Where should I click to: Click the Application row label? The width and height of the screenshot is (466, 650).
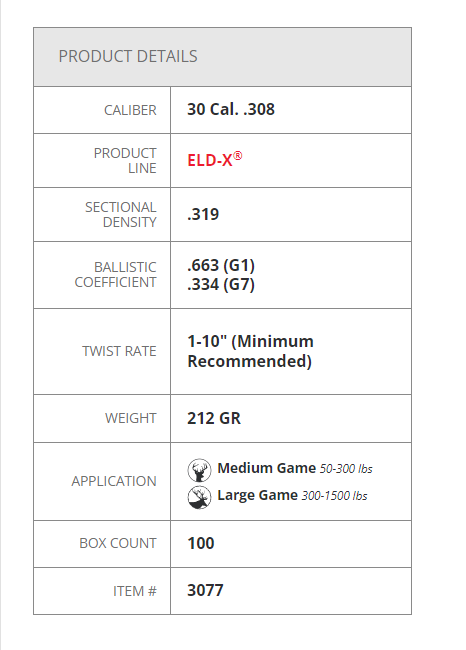point(114,481)
